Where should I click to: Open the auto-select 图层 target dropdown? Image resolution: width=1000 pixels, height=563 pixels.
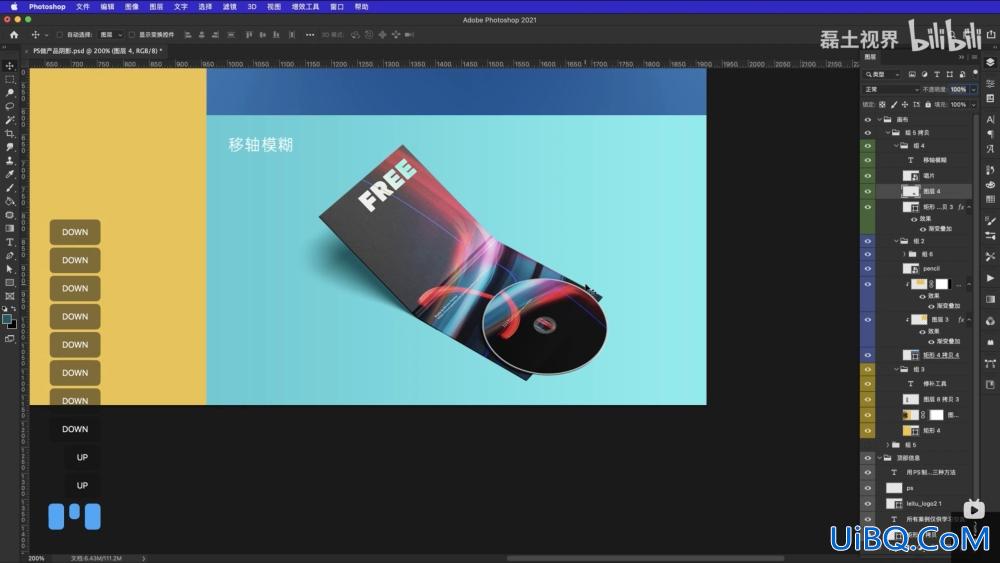tap(111, 34)
